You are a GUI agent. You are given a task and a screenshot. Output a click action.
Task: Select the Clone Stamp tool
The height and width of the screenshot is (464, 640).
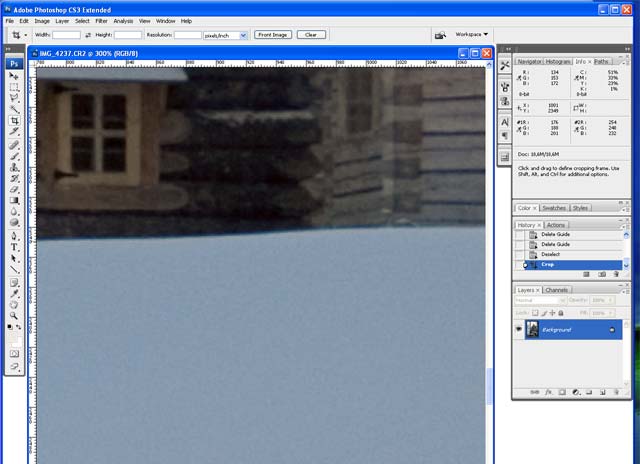pos(15,167)
